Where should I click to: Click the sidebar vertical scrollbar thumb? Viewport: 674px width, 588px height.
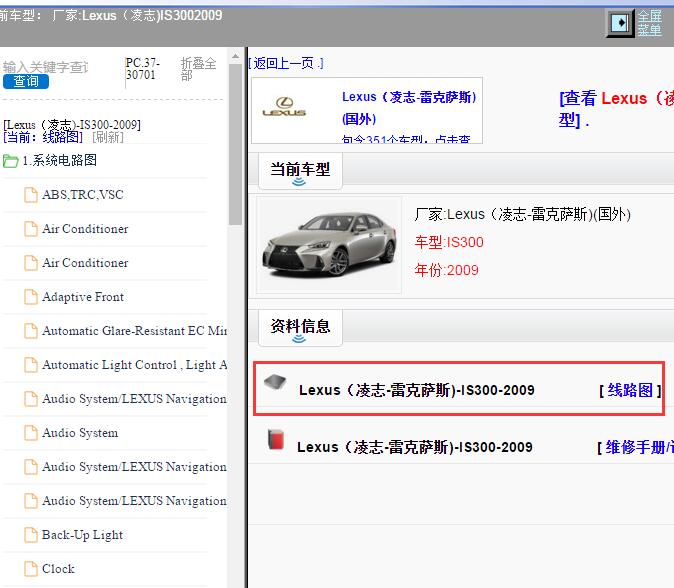coord(235,144)
